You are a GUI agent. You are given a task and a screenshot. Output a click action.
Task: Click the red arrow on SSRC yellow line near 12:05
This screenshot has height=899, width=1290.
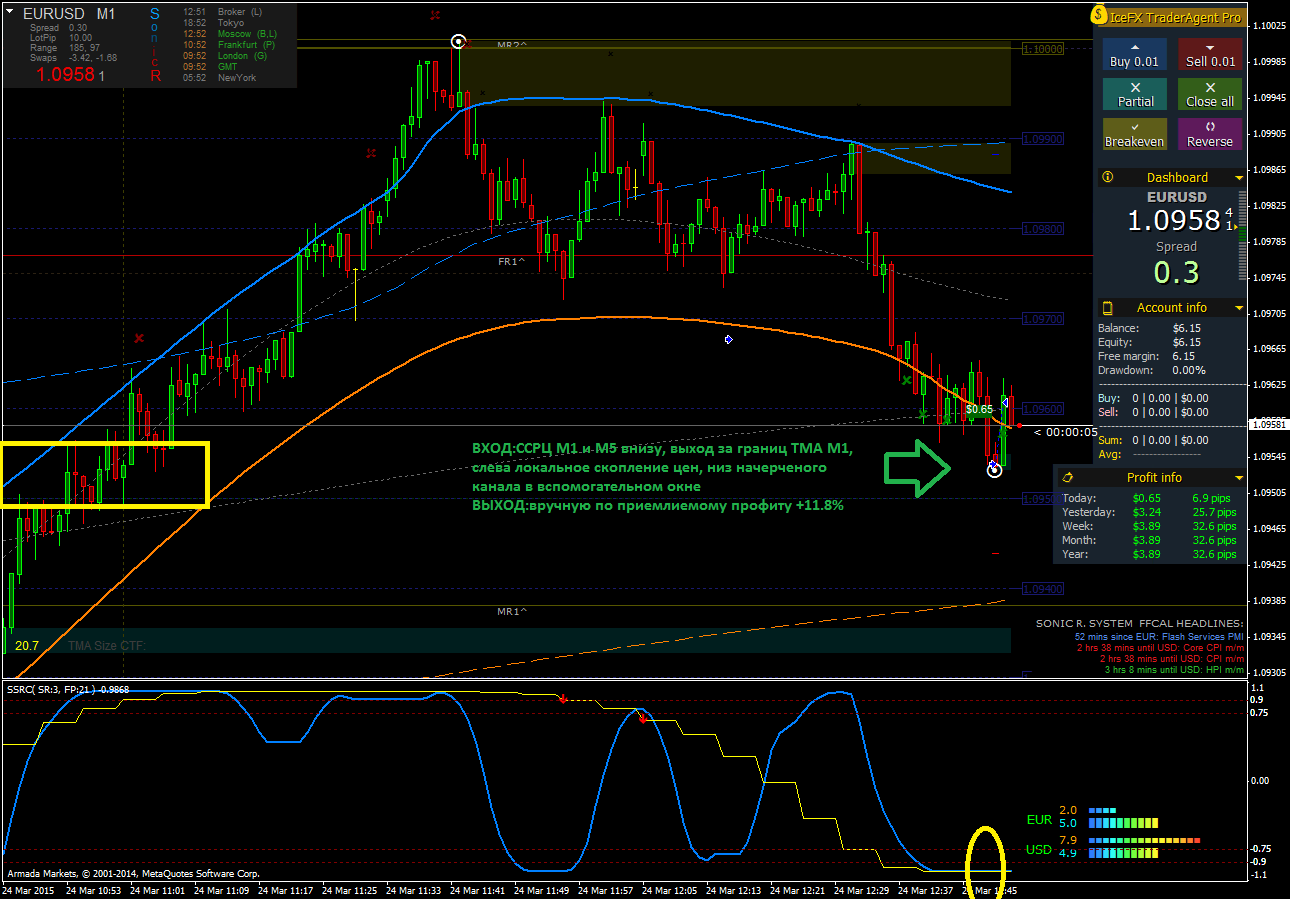click(x=642, y=717)
